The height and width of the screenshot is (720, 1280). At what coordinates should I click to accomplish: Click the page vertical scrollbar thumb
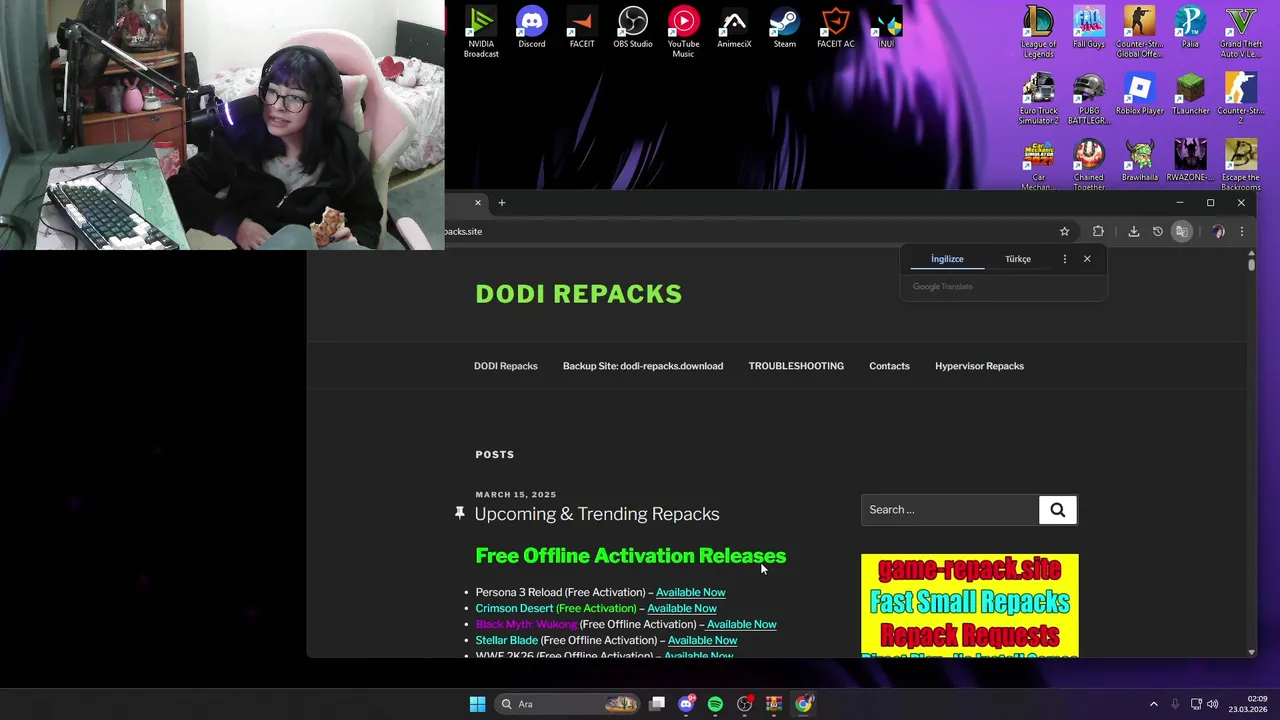pos(1251,265)
